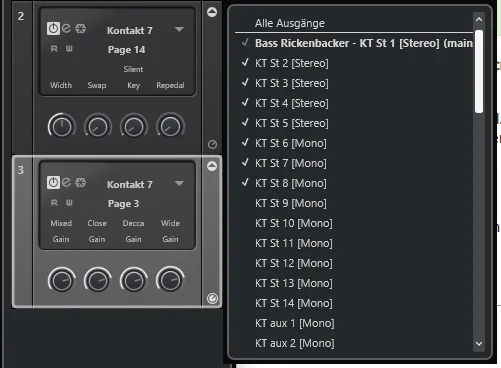Open output activation arrow for slot 2
The image size is (501, 368).
point(212,12)
